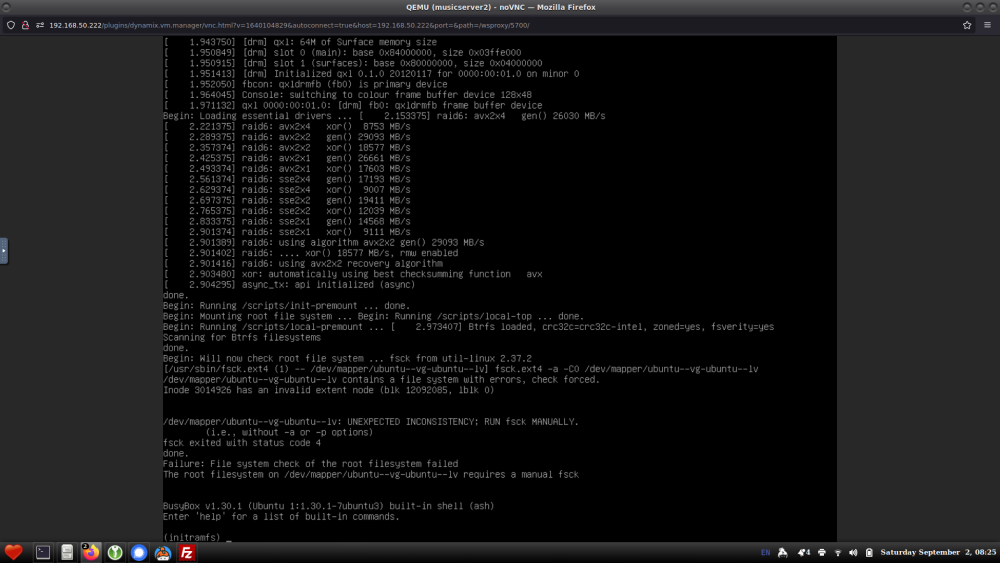Open the green key password manager app
Image resolution: width=1000 pixels, height=563 pixels.
pyautogui.click(x=115, y=553)
